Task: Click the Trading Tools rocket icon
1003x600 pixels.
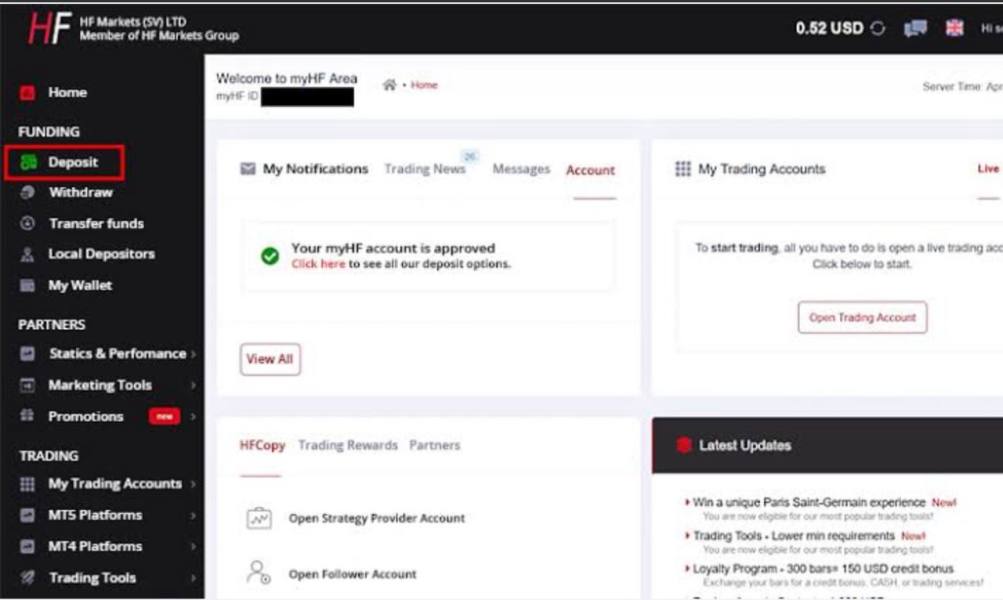Action: pyautogui.click(x=27, y=578)
